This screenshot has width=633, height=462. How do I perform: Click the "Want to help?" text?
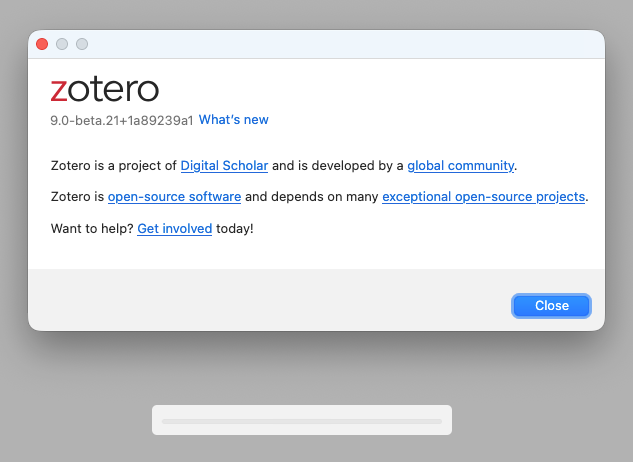[x=92, y=229]
